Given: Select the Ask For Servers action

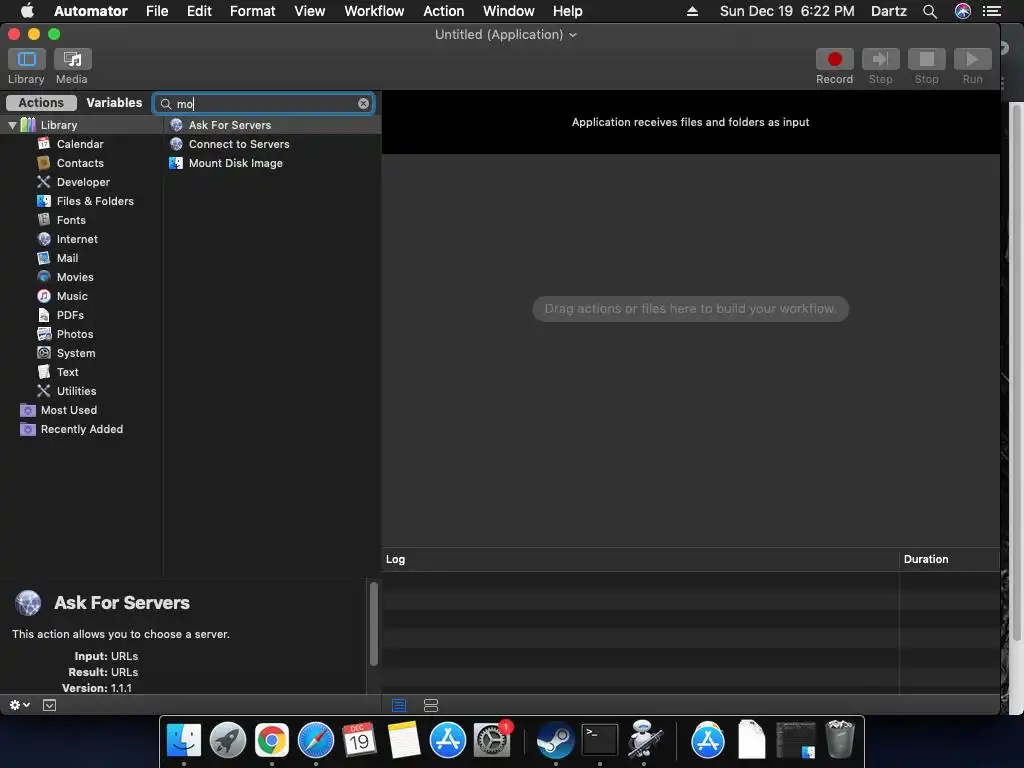Looking at the screenshot, I should coord(272,125).
